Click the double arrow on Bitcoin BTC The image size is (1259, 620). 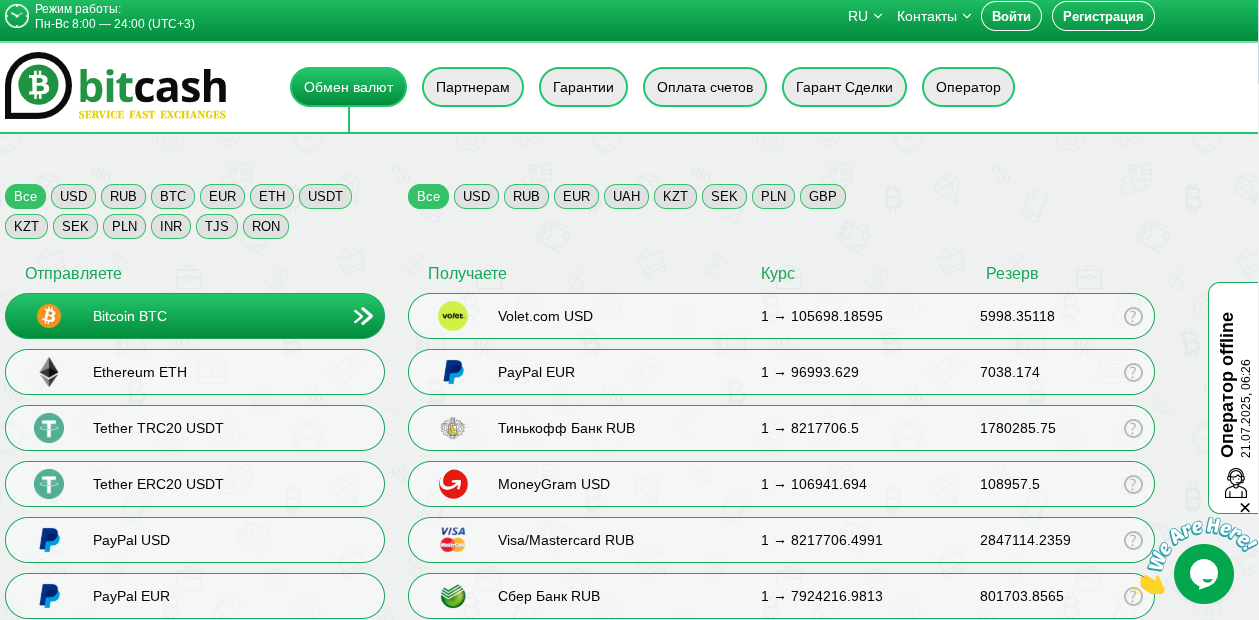coord(363,316)
